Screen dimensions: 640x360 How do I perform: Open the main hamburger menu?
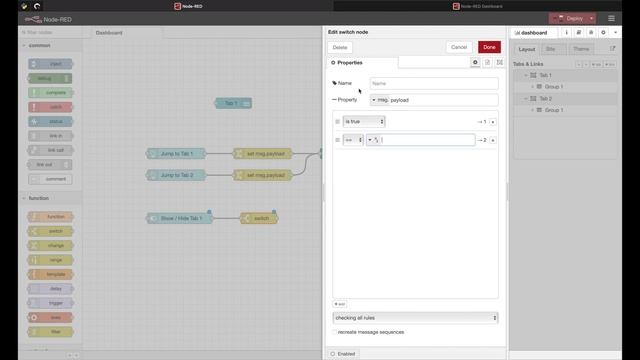tap(611, 19)
